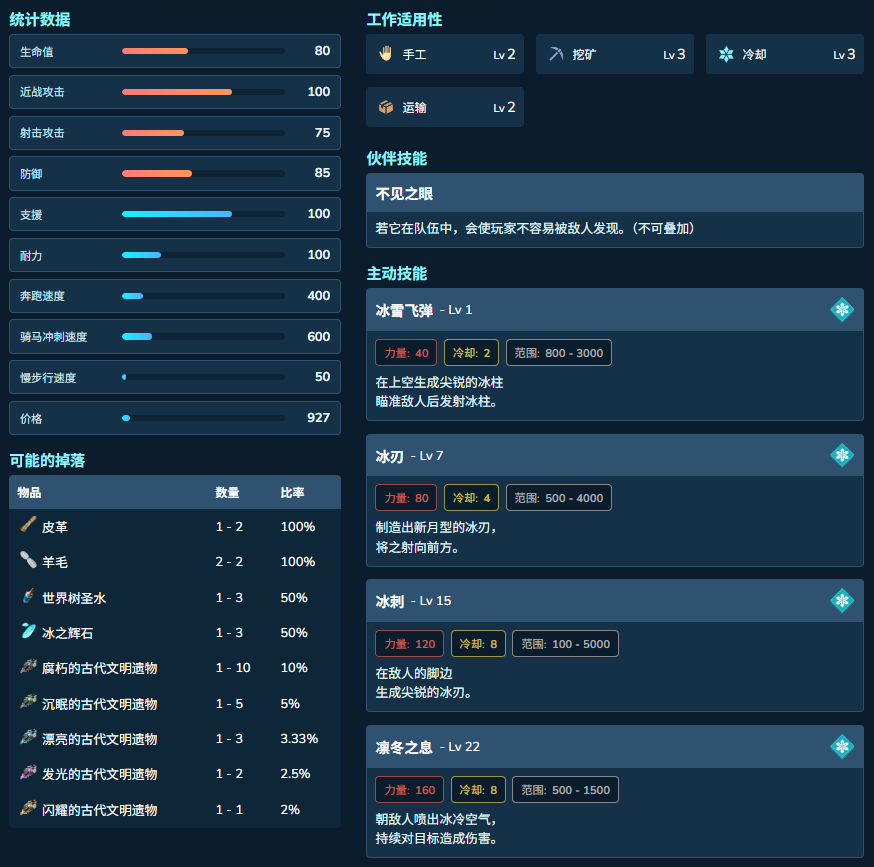Screen dimensions: 874x867
Task: Click the 近战攻击 stat bar
Action: coord(203,92)
